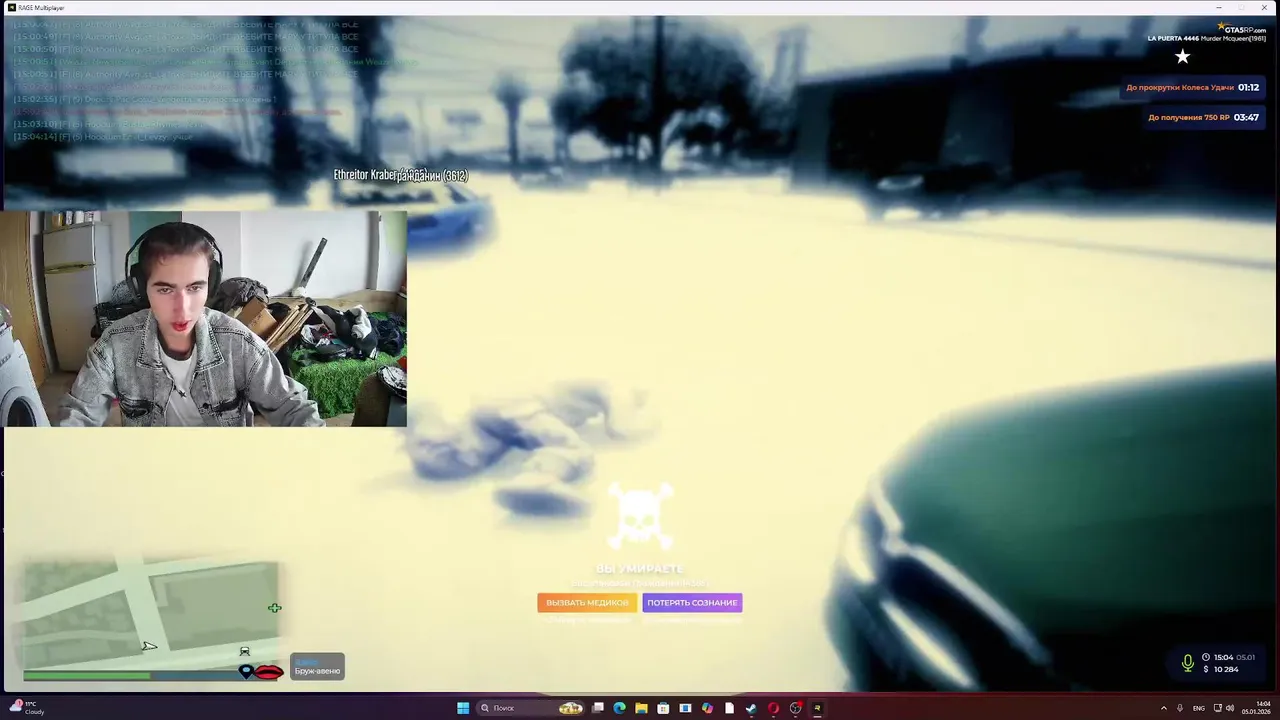Open Opera browser from the taskbar
Viewport: 1280px width, 720px height.
click(773, 708)
